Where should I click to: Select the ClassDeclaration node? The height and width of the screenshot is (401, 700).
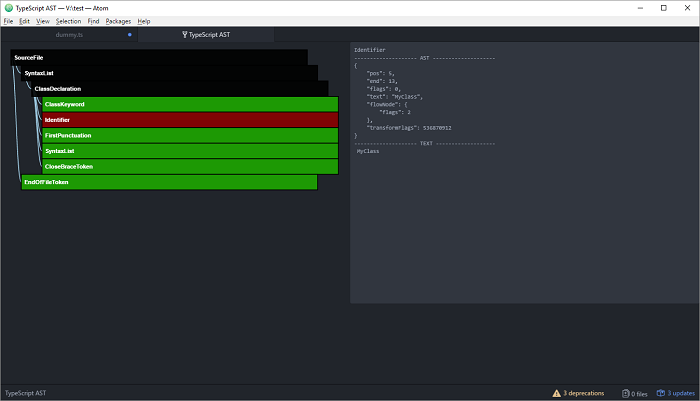pyautogui.click(x=180, y=89)
